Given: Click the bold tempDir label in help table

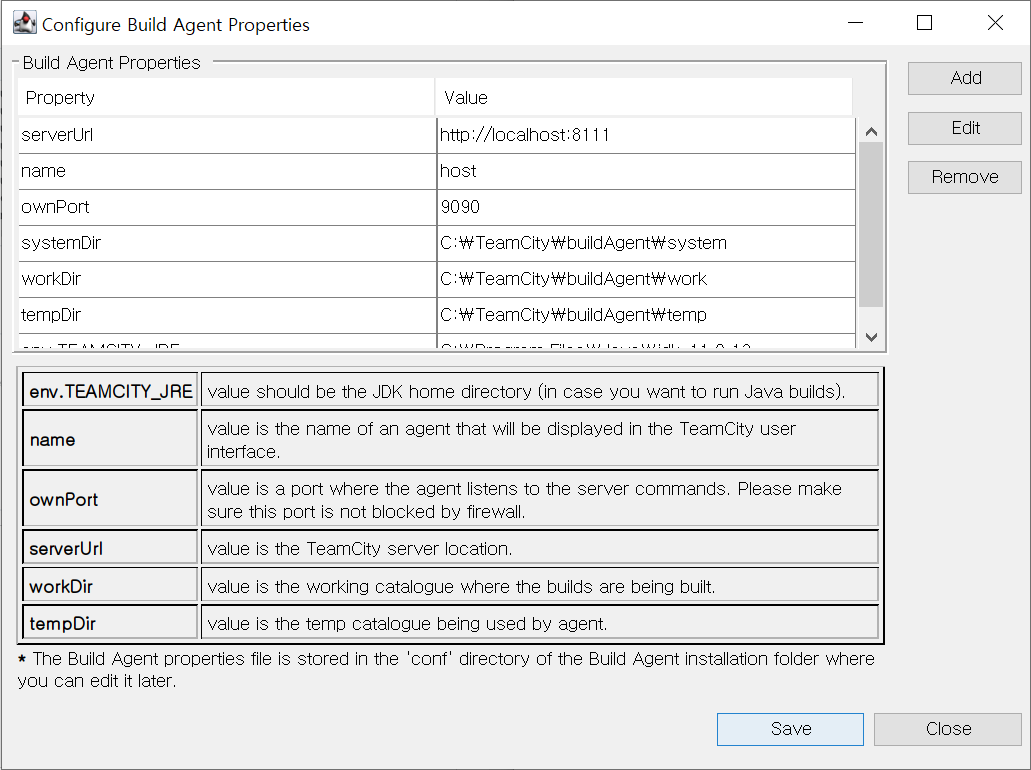Looking at the screenshot, I should coord(110,623).
